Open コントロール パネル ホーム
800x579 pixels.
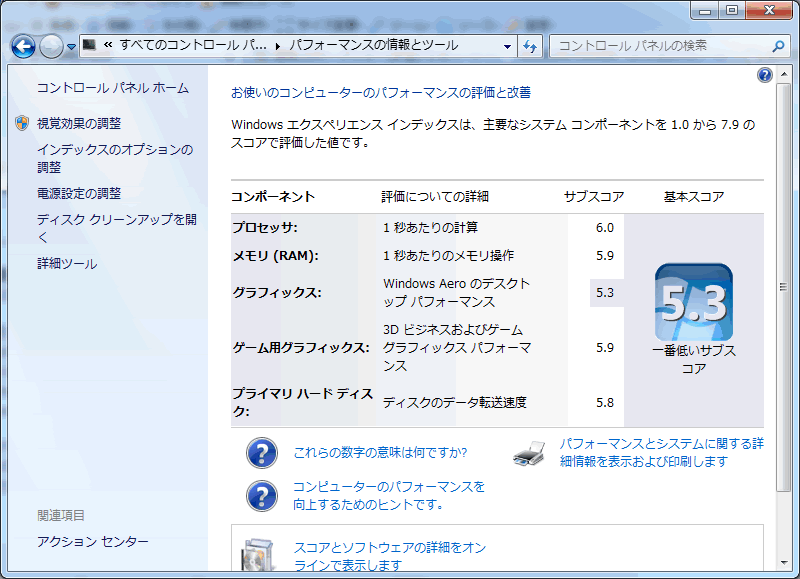[113, 88]
